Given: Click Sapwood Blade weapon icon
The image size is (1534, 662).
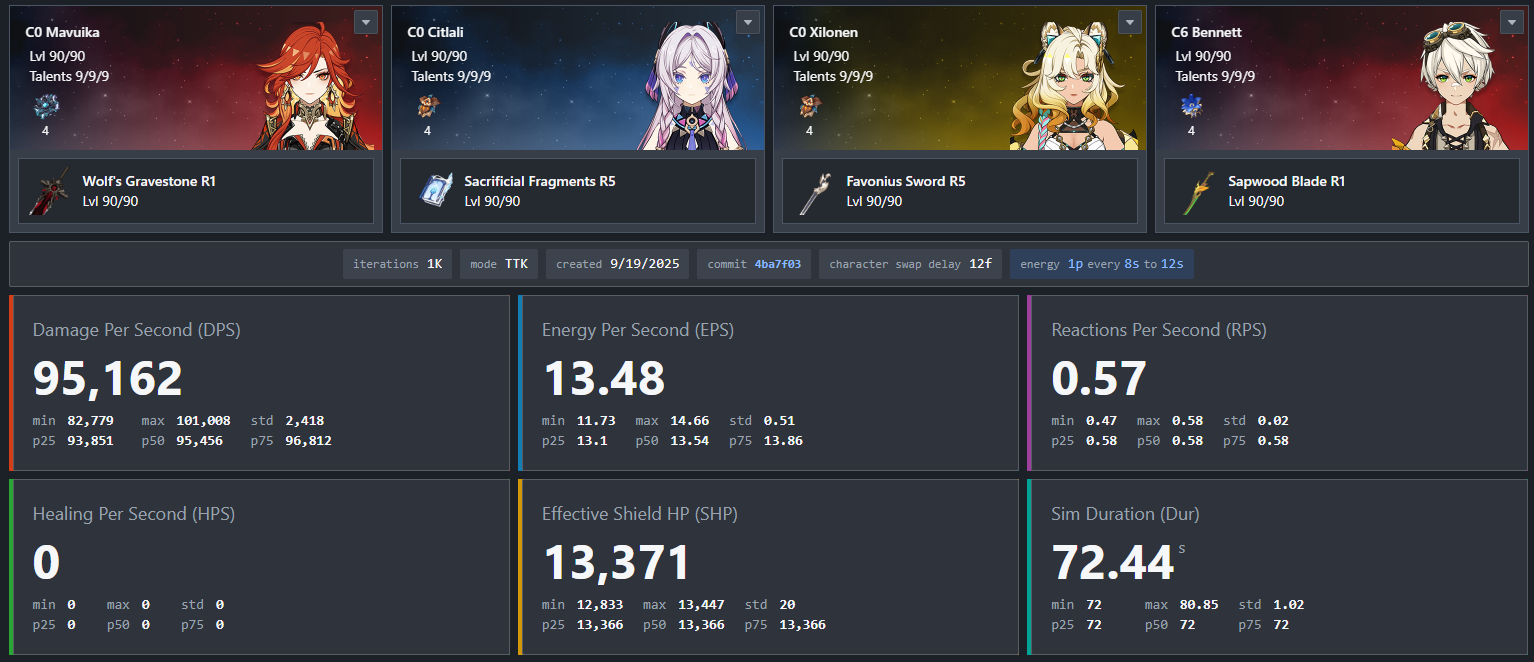Looking at the screenshot, I should (1197, 191).
